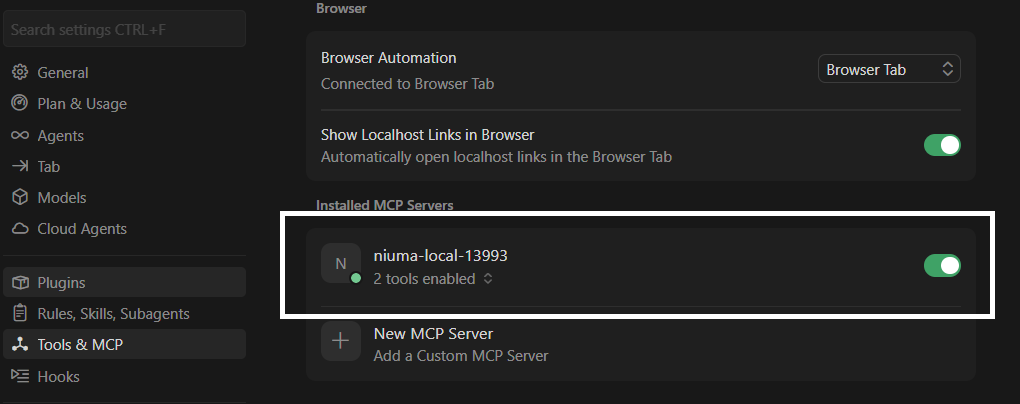Image resolution: width=1020 pixels, height=404 pixels.
Task: Toggle Show Localhost Links in Browser switch
Action: pyautogui.click(x=942, y=145)
